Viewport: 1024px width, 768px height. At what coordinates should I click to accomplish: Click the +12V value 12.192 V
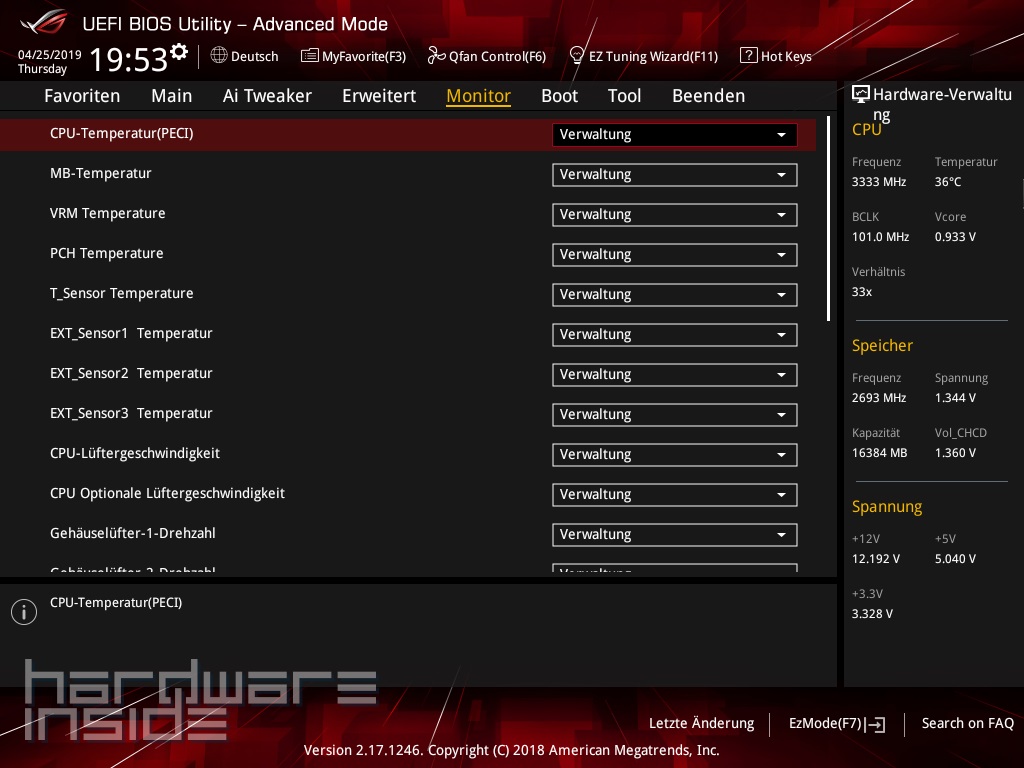click(x=876, y=559)
